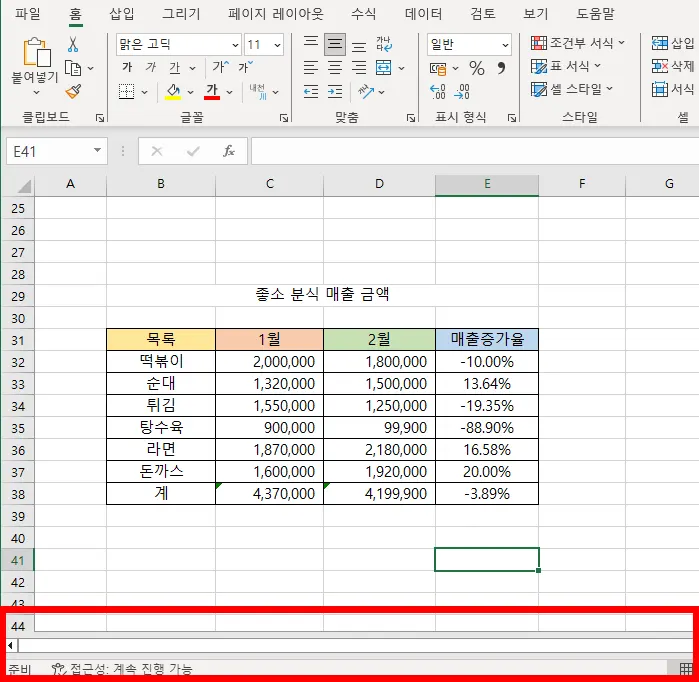Increase indent
This screenshot has width=699, height=682.
point(335,92)
